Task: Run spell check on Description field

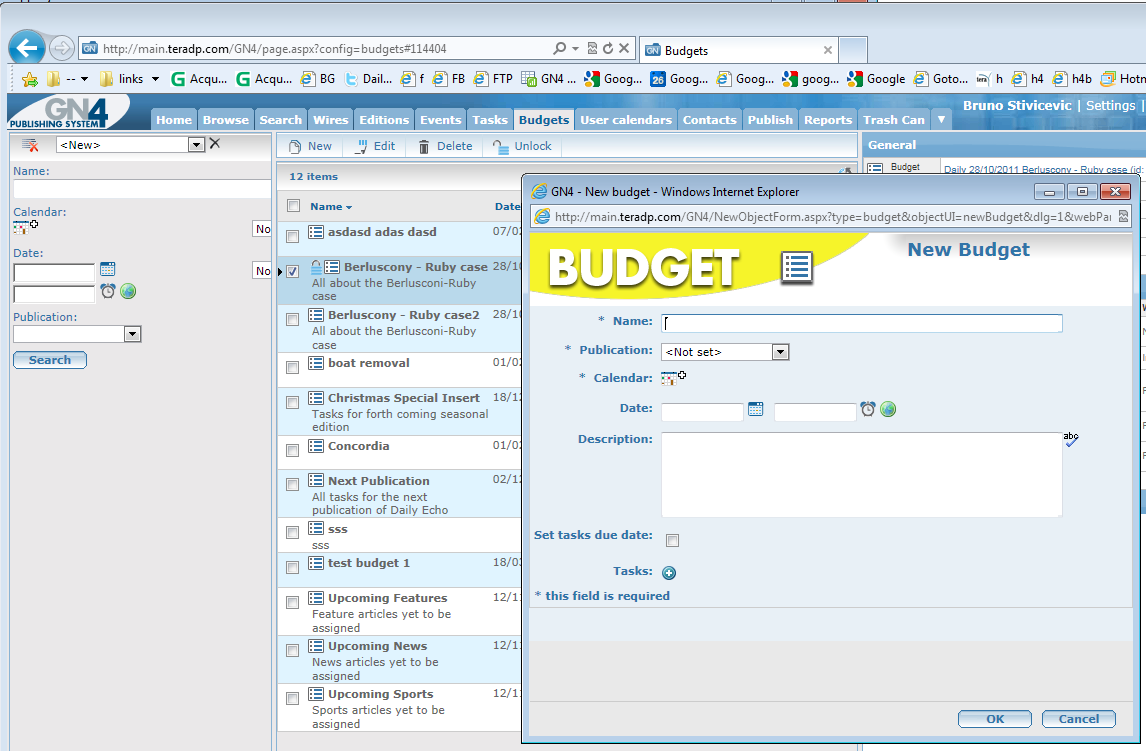Action: [x=1071, y=439]
